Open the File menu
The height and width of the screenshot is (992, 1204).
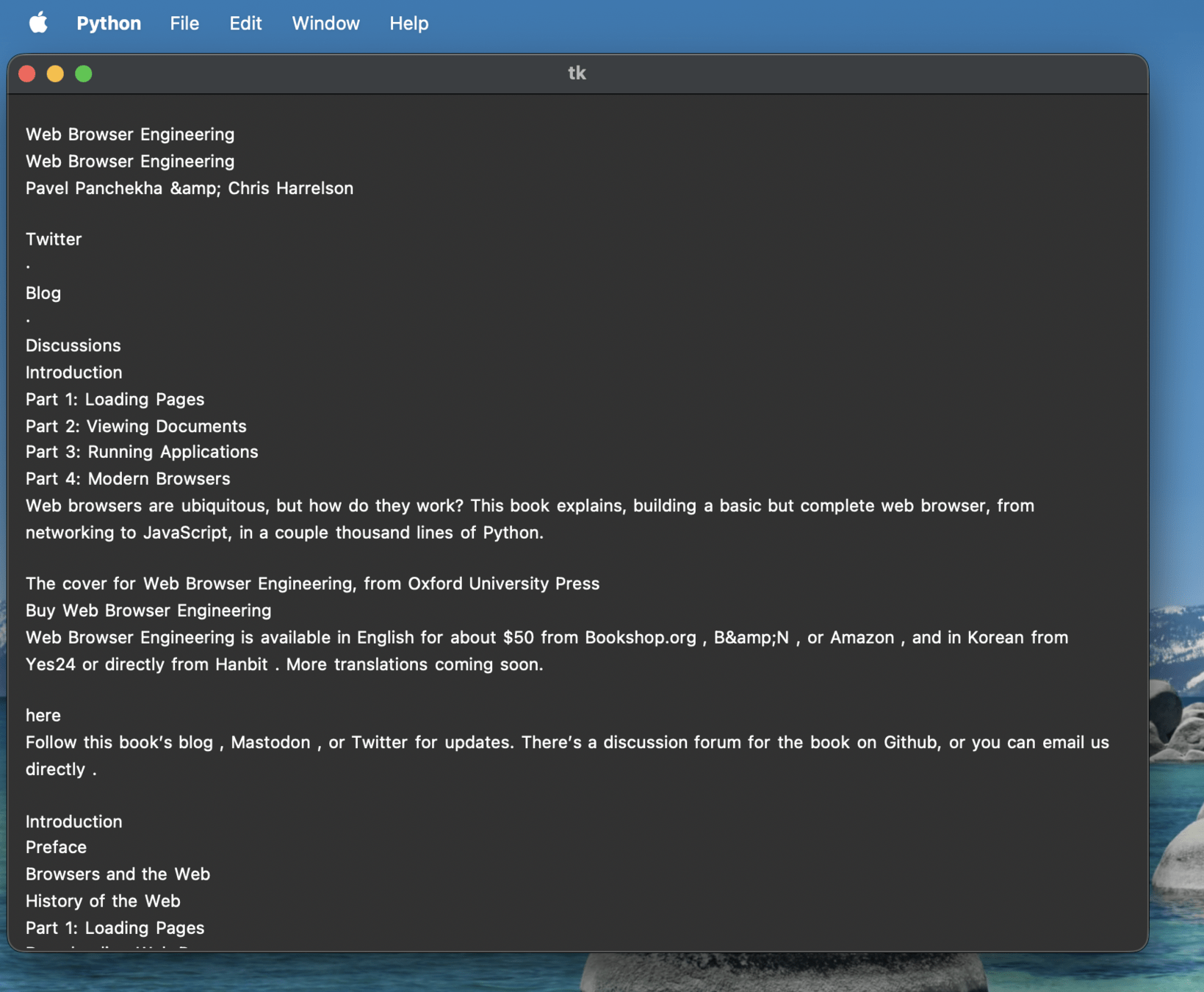pyautogui.click(x=184, y=23)
